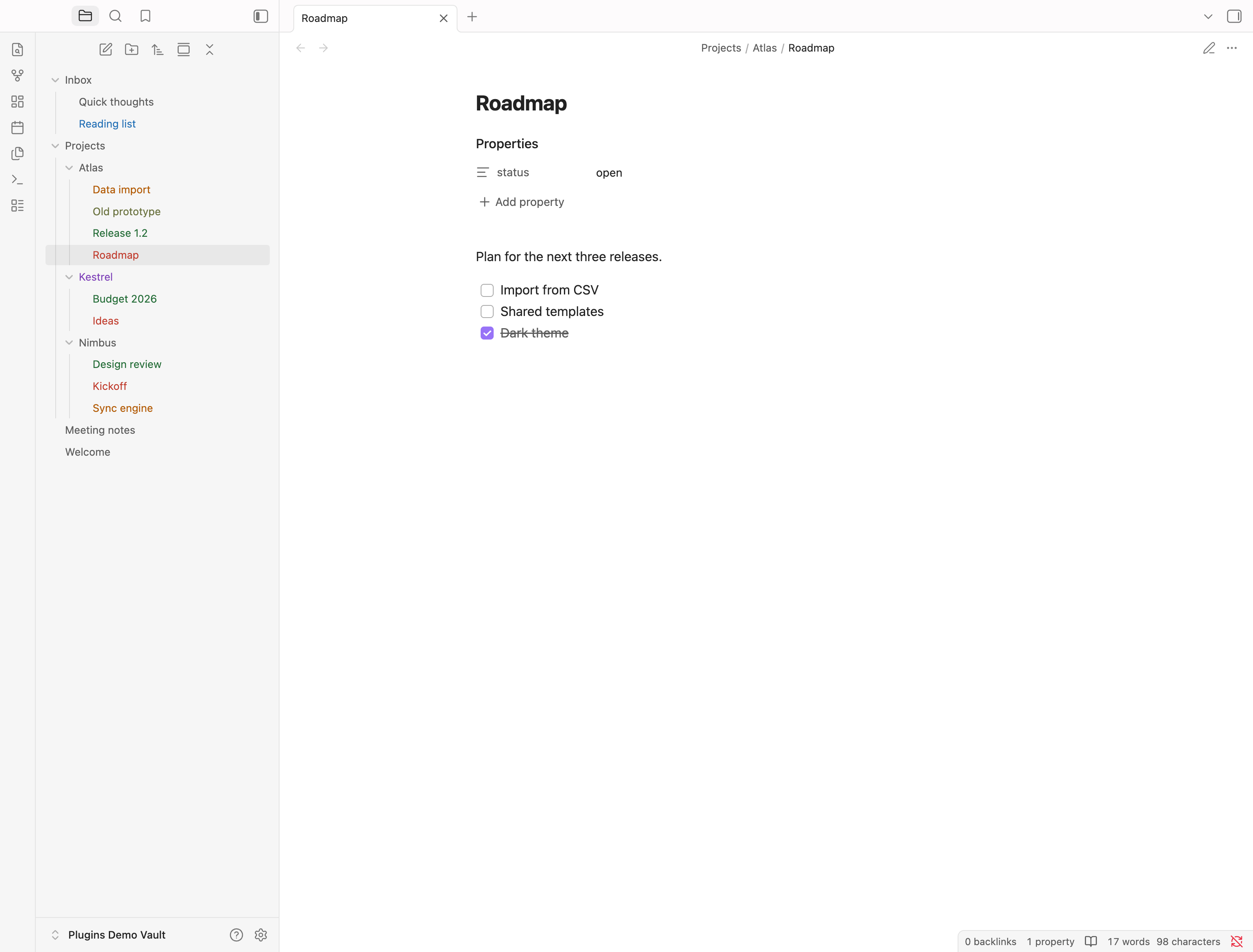
Task: Create a new note icon
Action: [x=105, y=50]
